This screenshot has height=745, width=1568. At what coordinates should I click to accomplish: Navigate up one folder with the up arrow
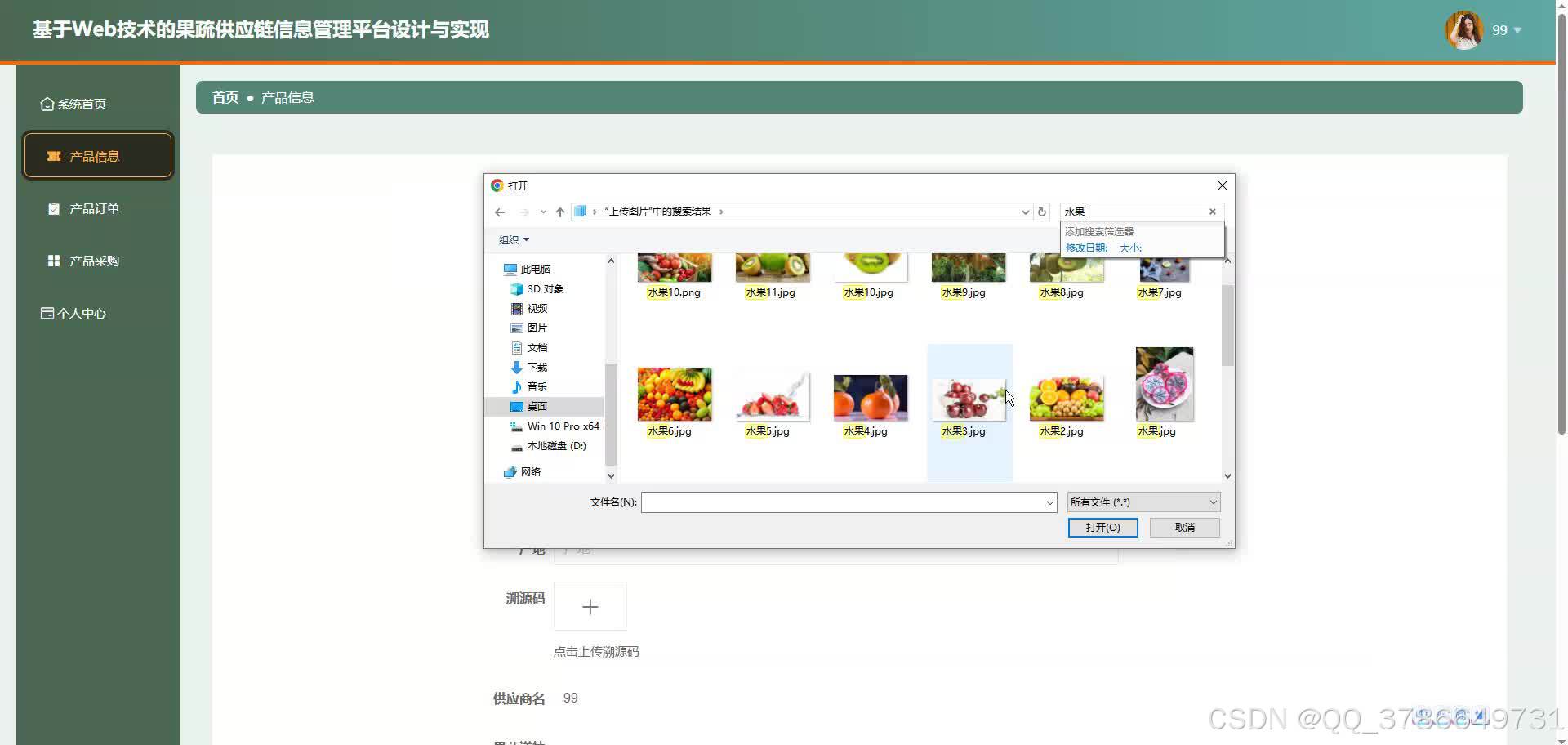(560, 212)
